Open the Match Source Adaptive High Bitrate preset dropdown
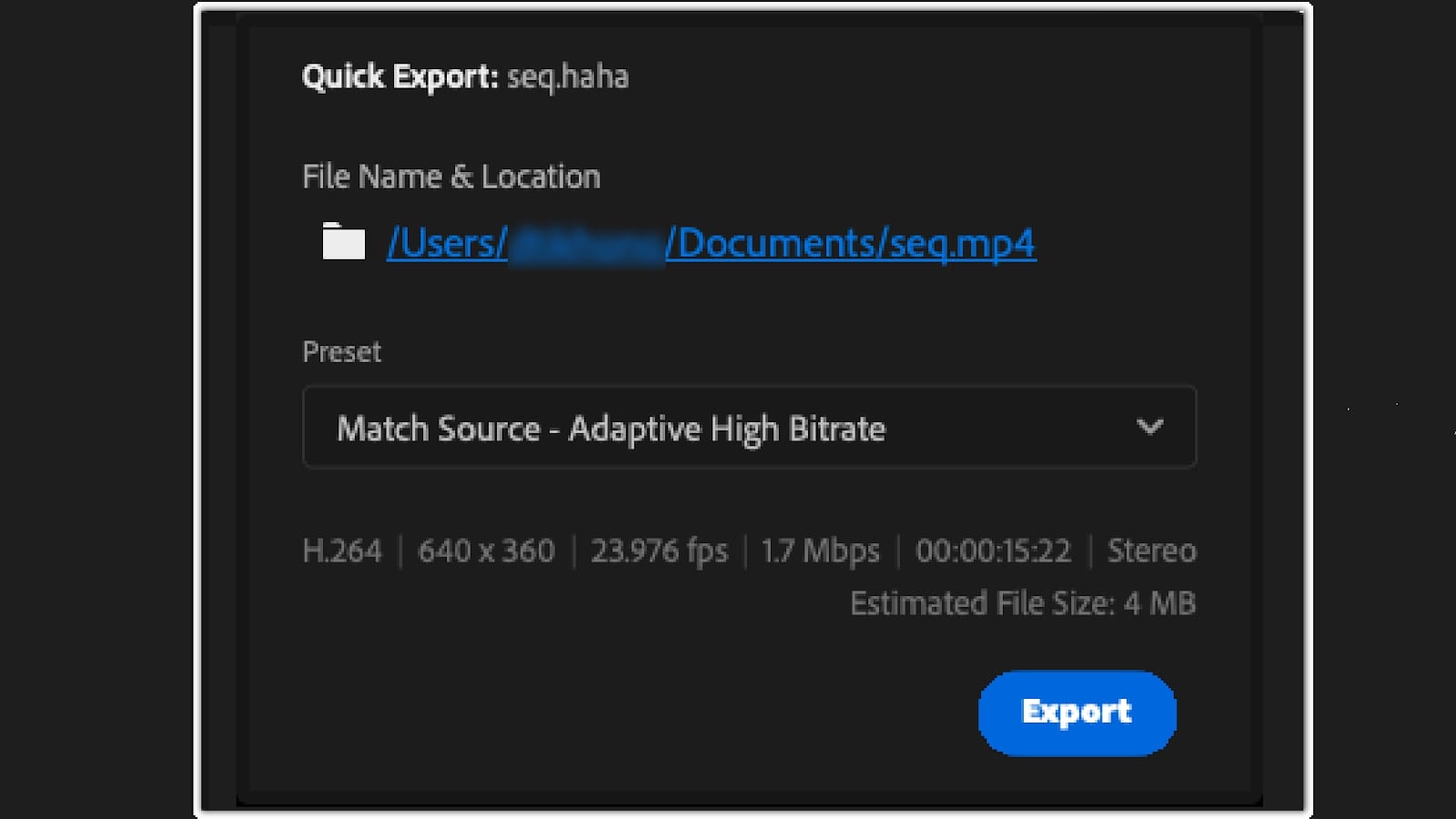 (x=749, y=427)
